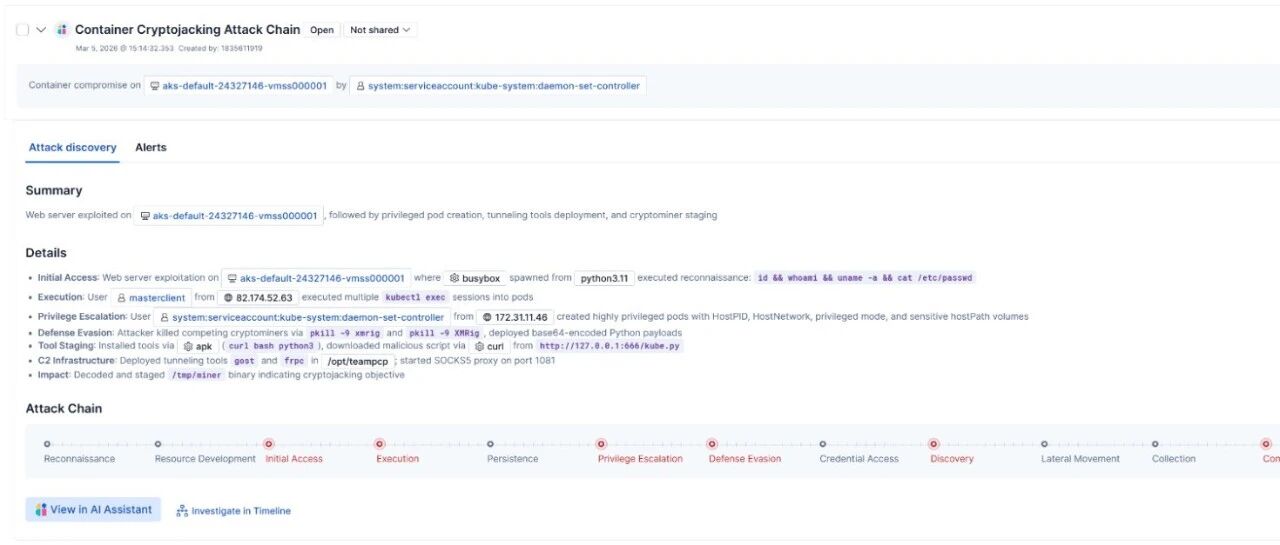The image size is (1280, 545).
Task: Click the http://127.0.0.1:666/kube.py URL code
Action: (x=611, y=346)
